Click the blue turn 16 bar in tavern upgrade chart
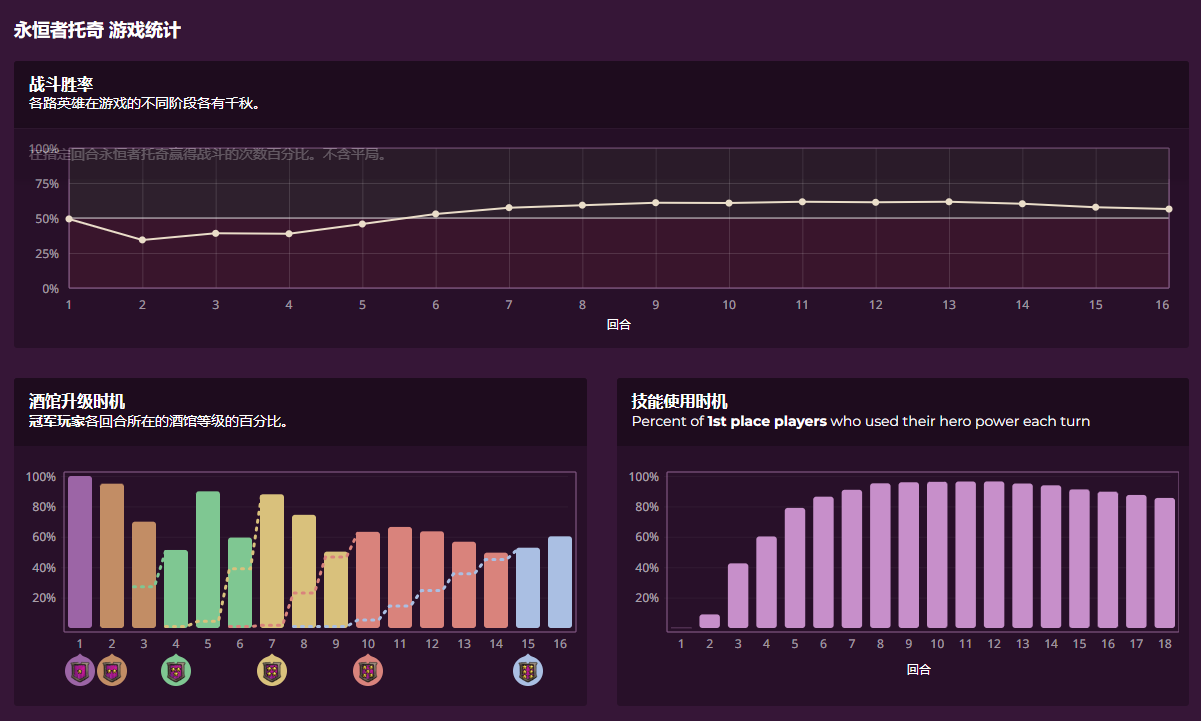Viewport: 1201px width, 721px height. coord(560,582)
